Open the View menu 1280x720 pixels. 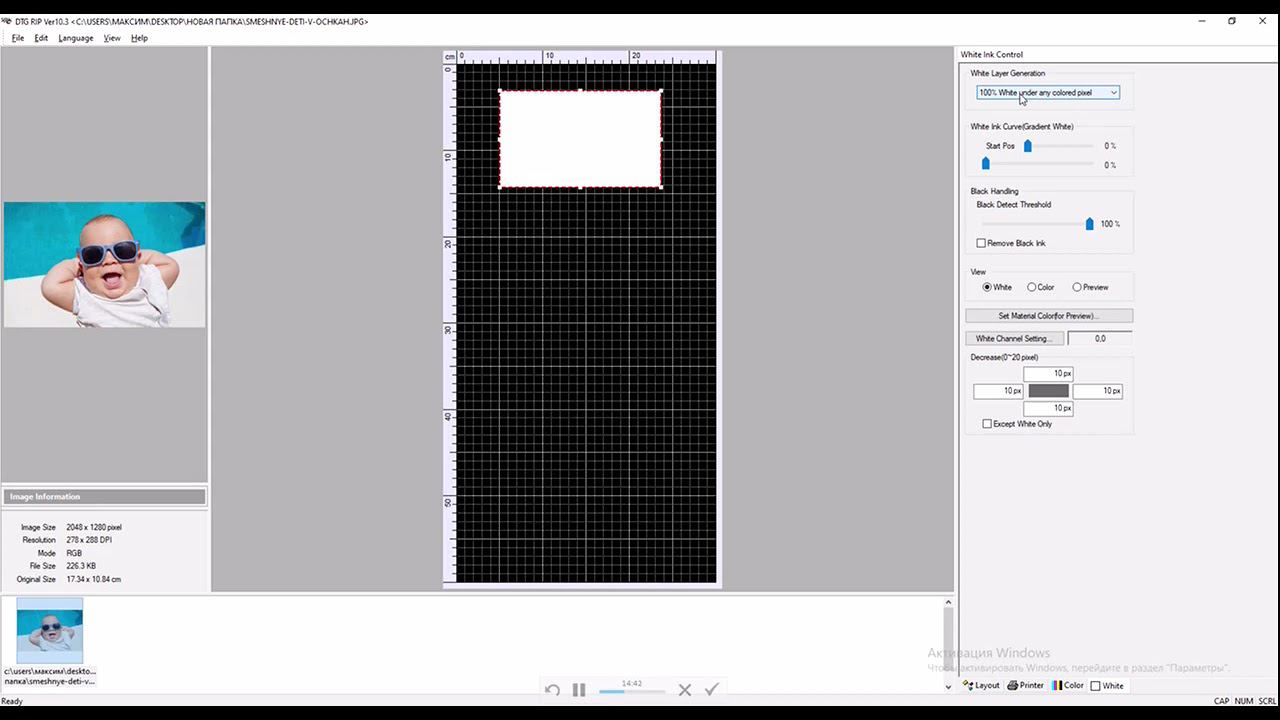click(x=112, y=38)
